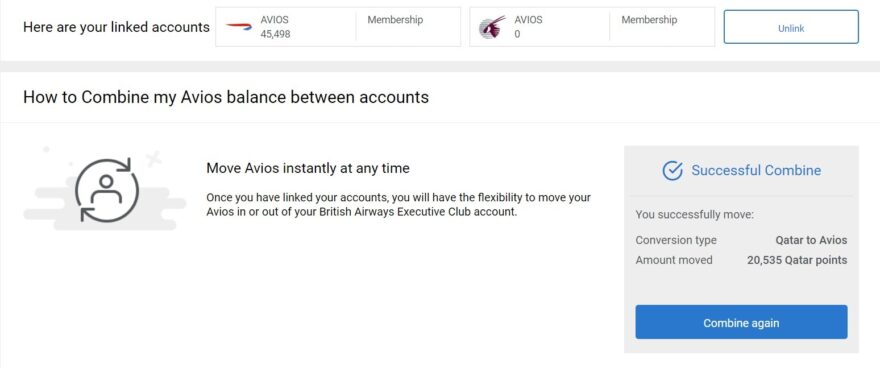This screenshot has height=368, width=880.
Task: Click the 'How to Combine my Avios balance' heading
Action: coord(226,97)
